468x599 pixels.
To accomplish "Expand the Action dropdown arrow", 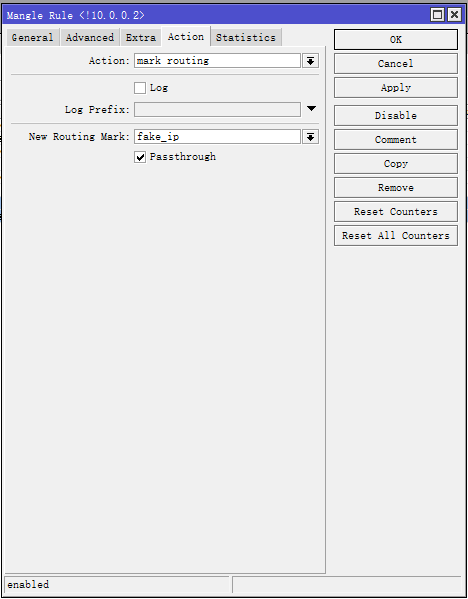I will pyautogui.click(x=310, y=61).
